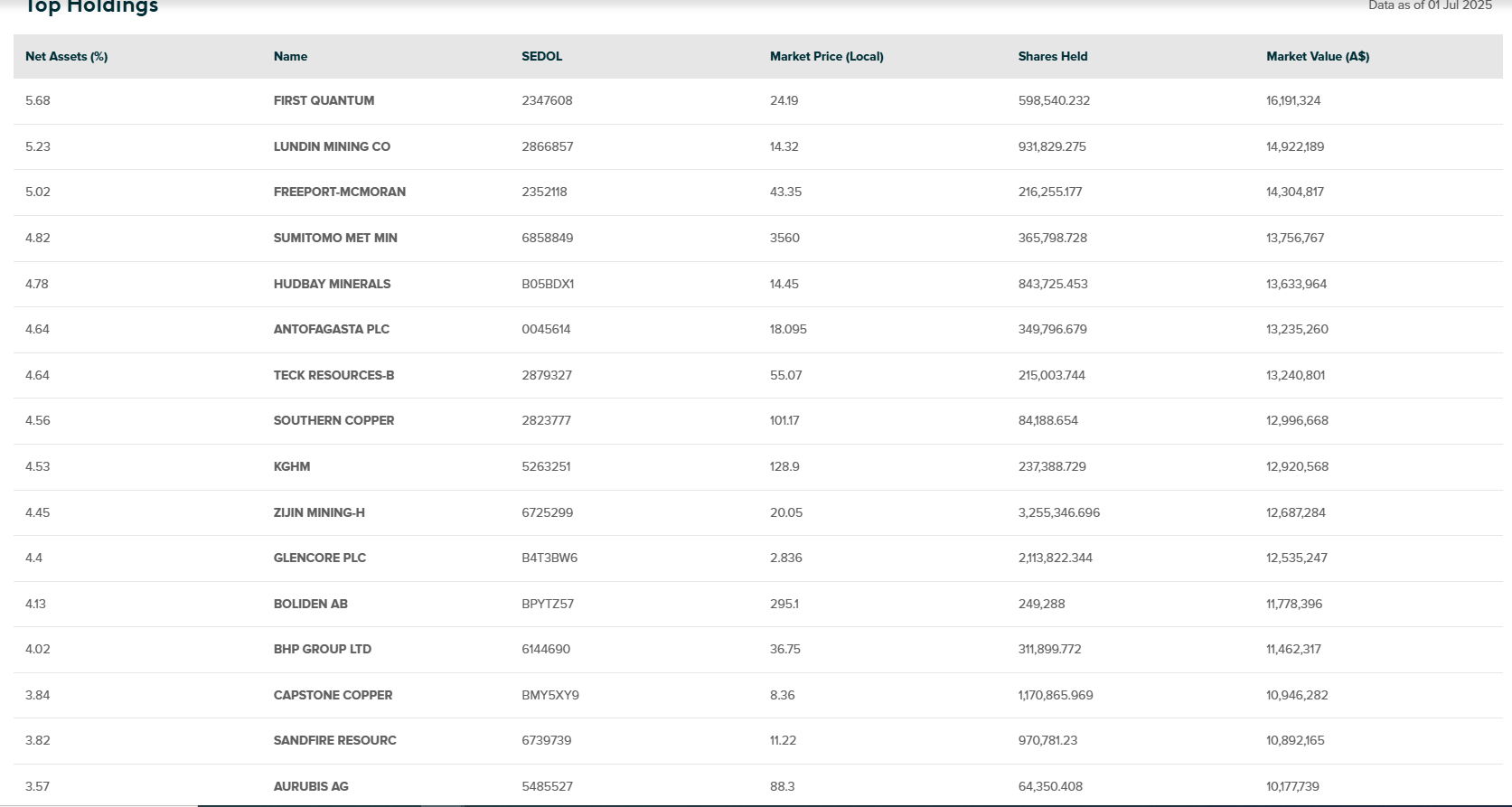Screen dimensions: 1512x807
Task: Click the Market Price (Local) header
Action: [x=826, y=56]
